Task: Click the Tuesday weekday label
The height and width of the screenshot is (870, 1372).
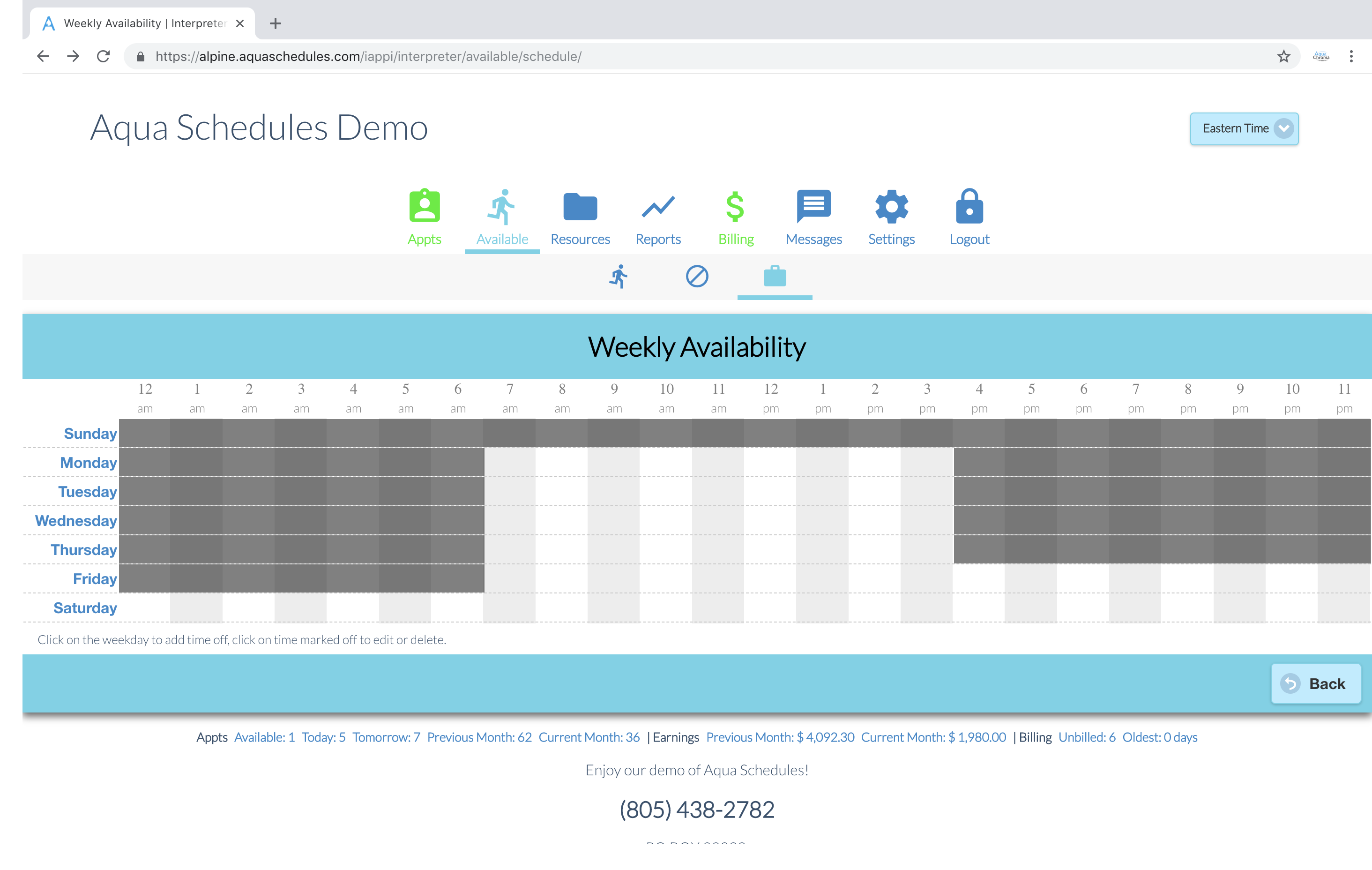Action: [87, 491]
